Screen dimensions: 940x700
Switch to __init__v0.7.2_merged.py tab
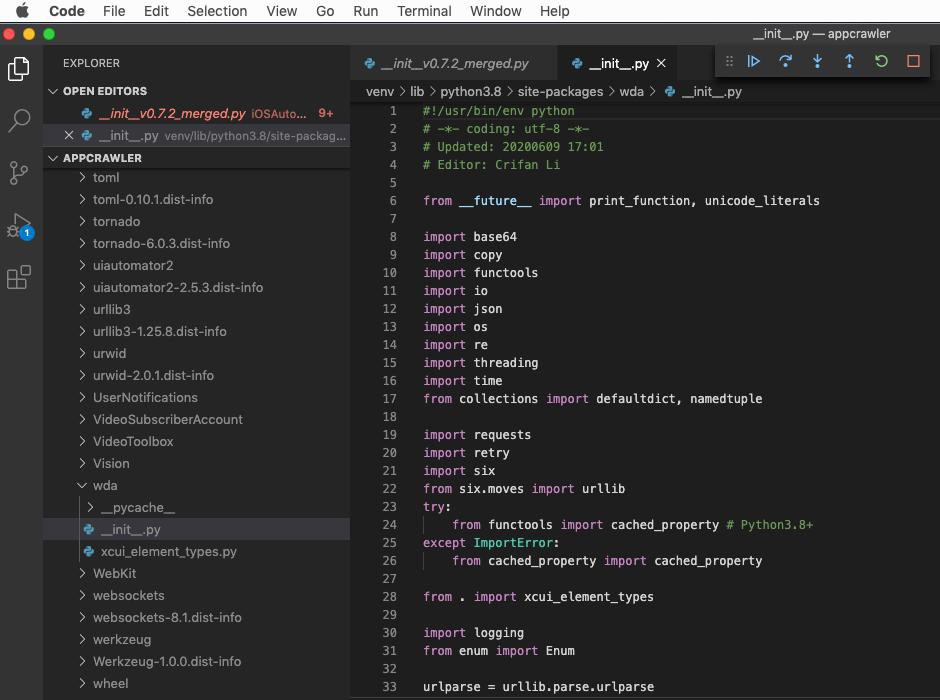point(454,63)
